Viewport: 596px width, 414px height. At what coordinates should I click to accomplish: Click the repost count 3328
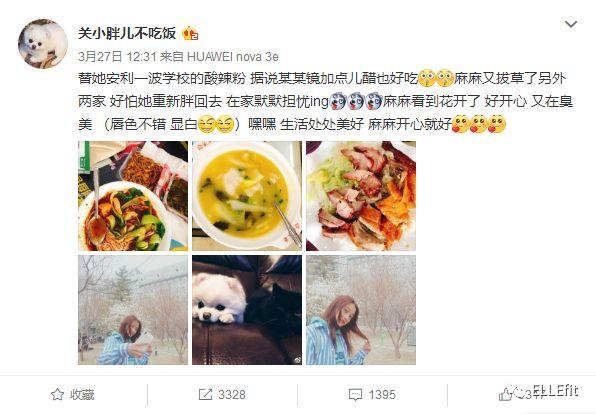232,395
